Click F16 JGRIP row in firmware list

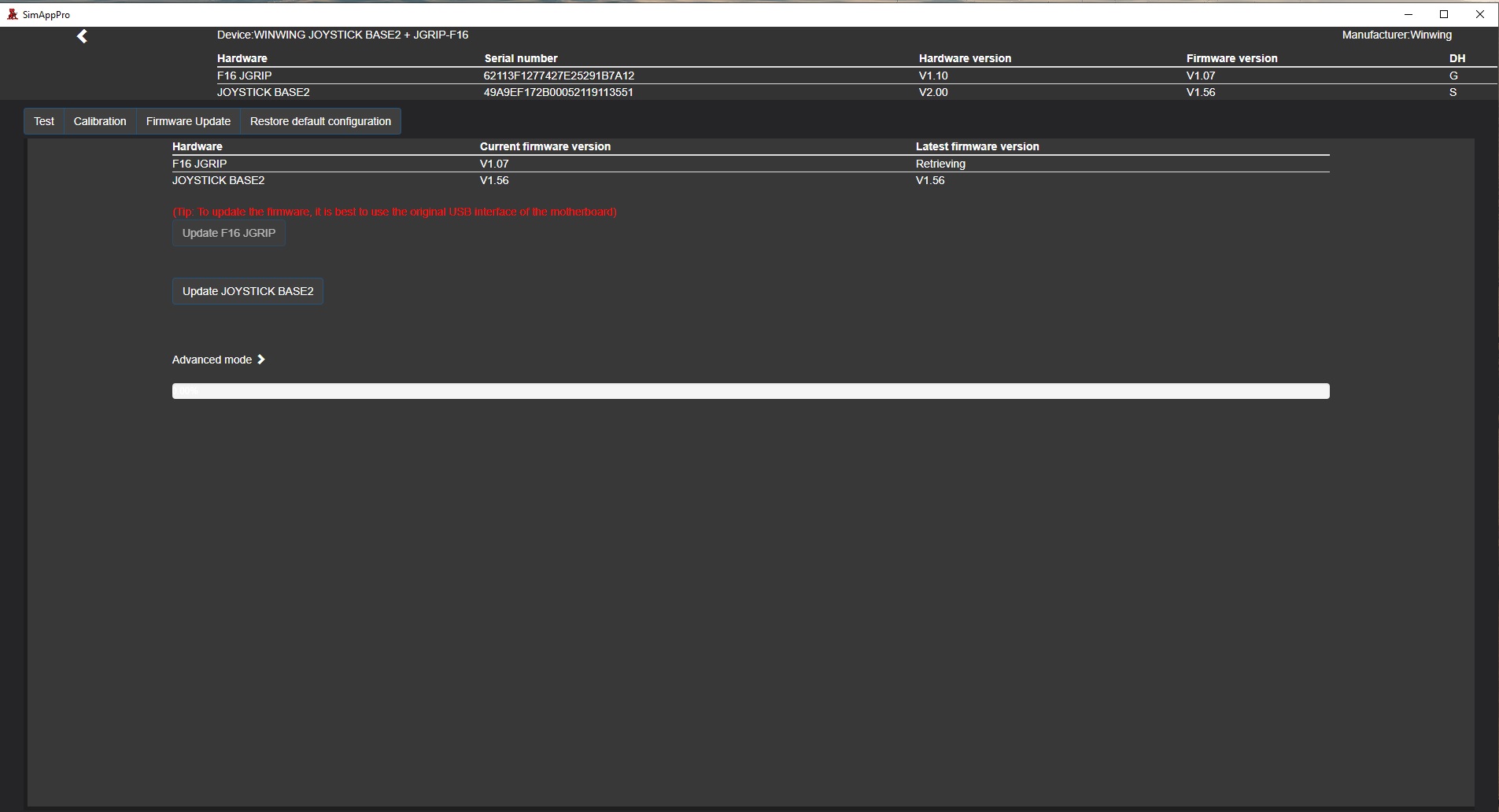(751, 164)
